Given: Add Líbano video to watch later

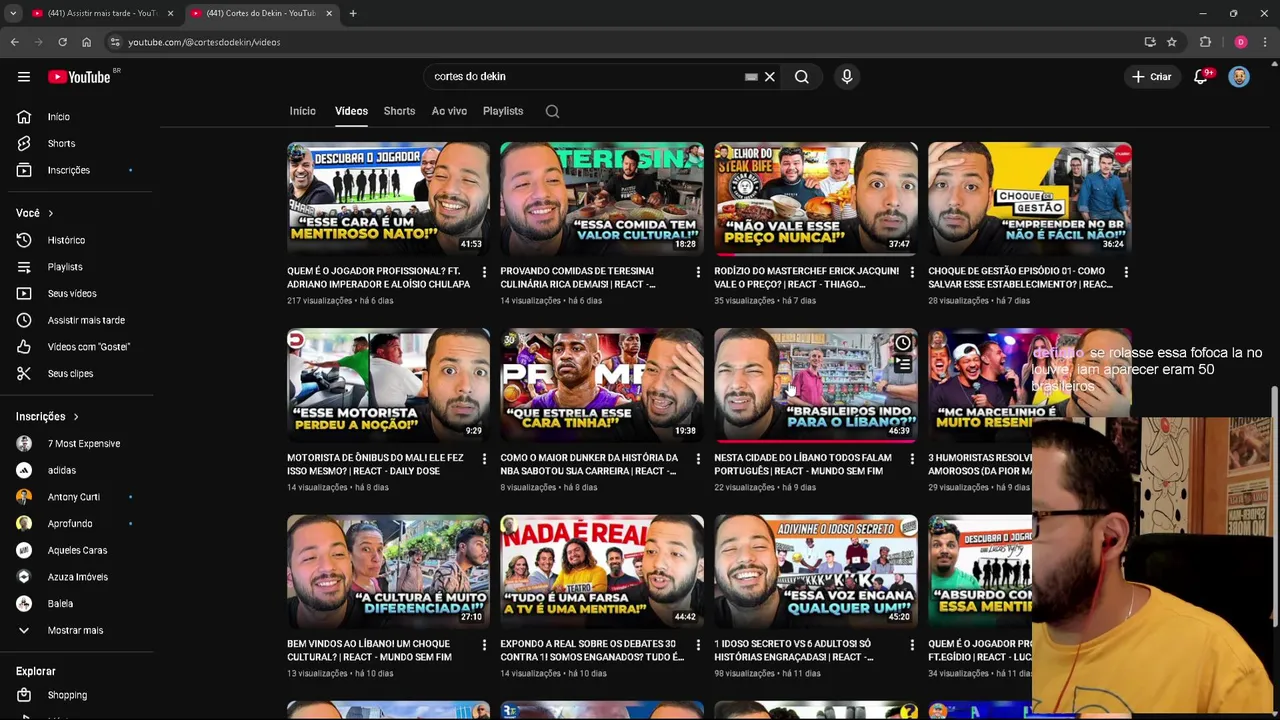Looking at the screenshot, I should [x=903, y=343].
